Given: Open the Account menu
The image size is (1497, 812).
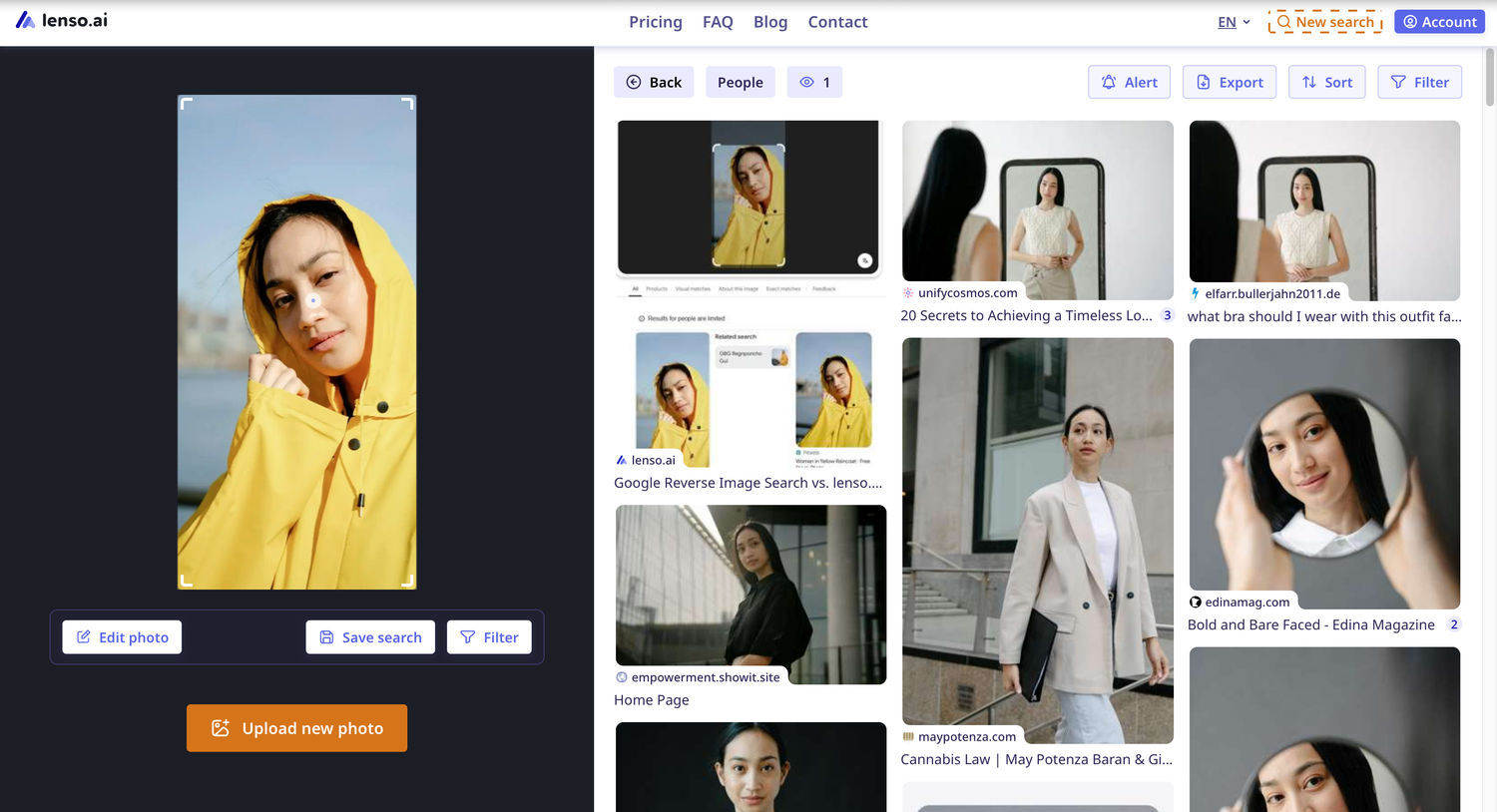Looking at the screenshot, I should tap(1439, 22).
